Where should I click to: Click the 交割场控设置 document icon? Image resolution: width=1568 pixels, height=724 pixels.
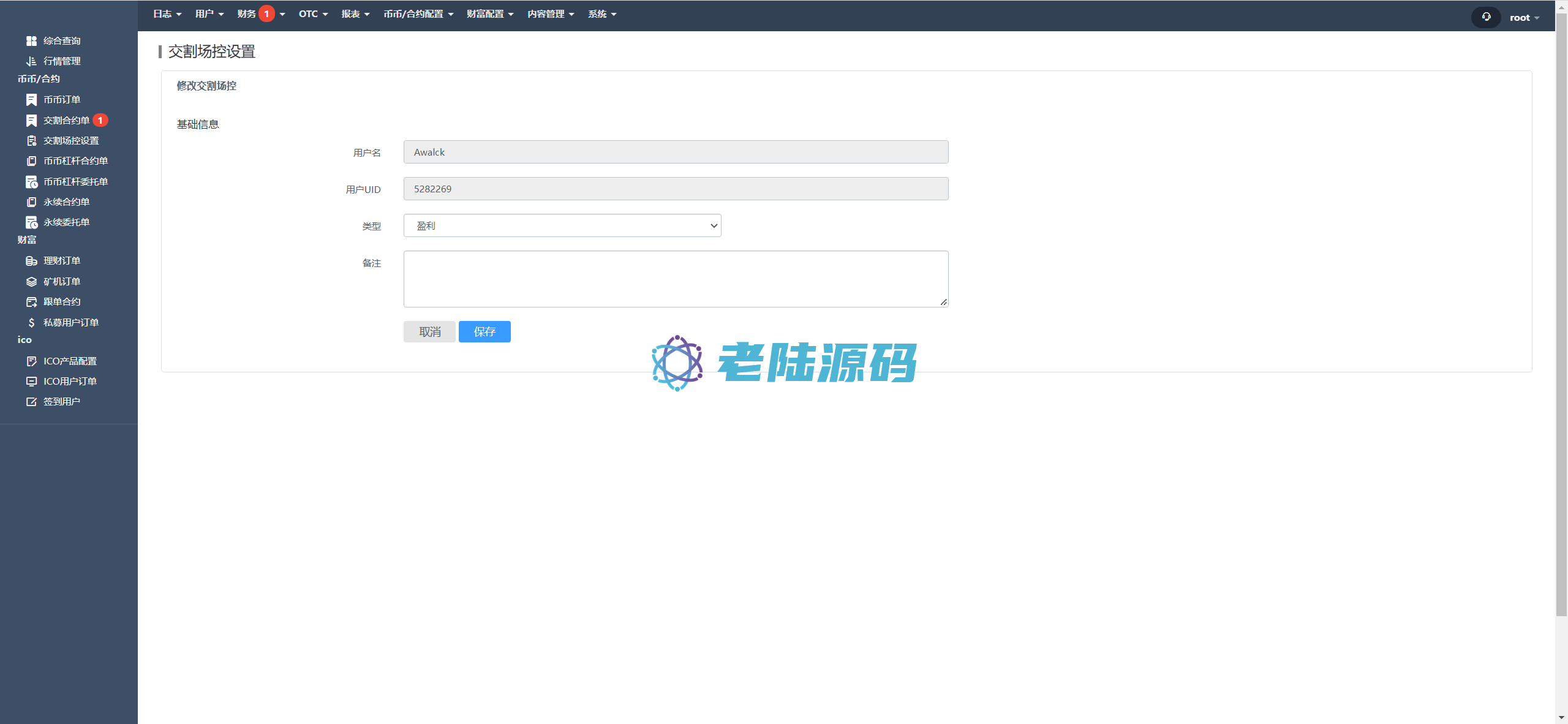[x=31, y=141]
